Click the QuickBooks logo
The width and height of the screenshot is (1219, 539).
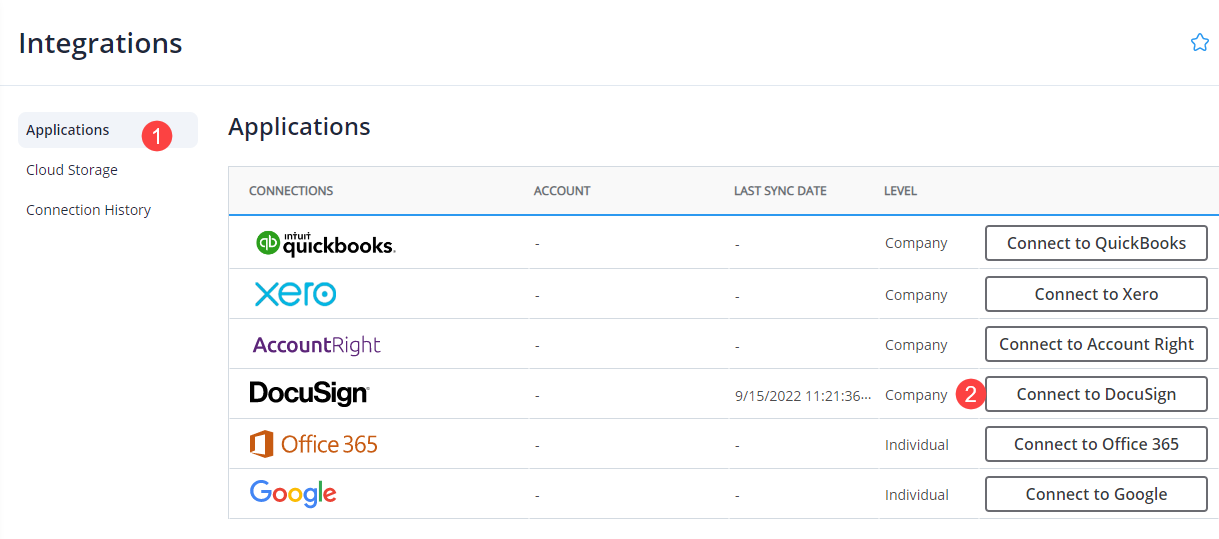326,243
